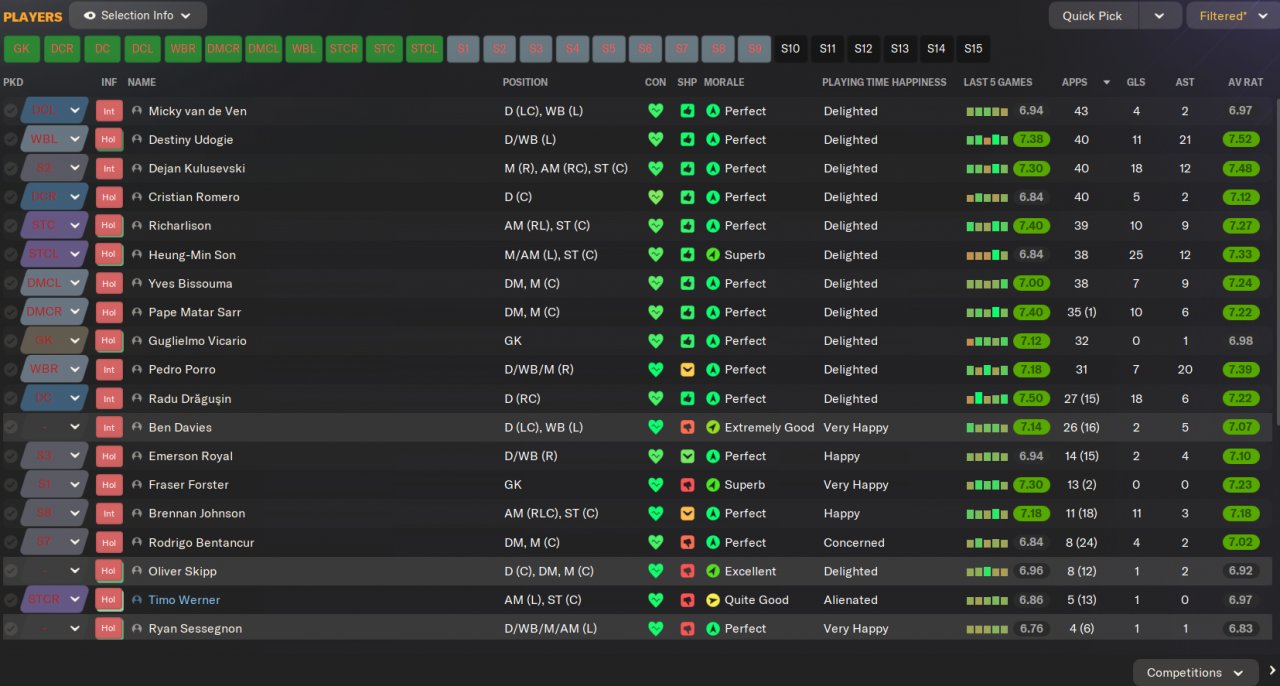
Task: Click the eye icon in Selection Info
Action: click(90, 16)
